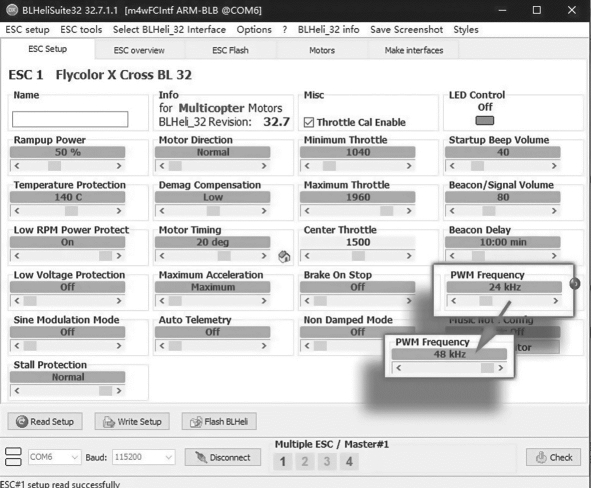591x488 pixels.
Task: Open the Styles menu
Action: (x=466, y=29)
